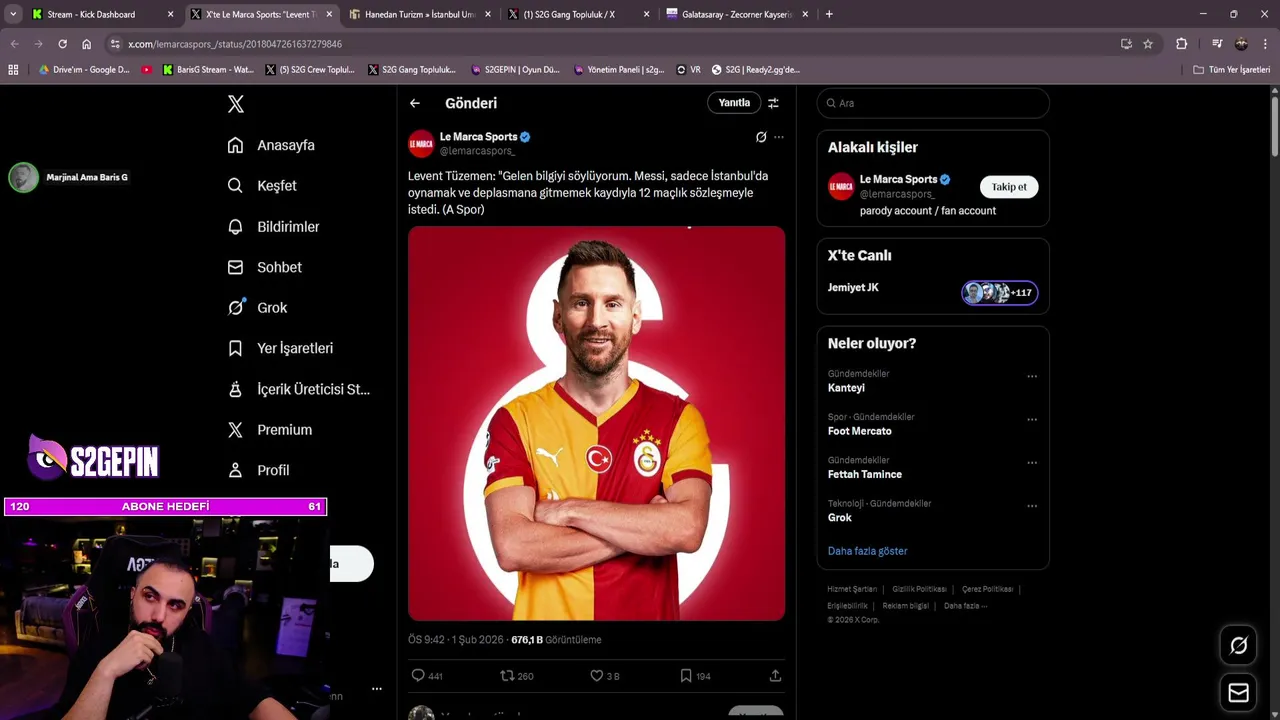Open Hizmet Şartları footer link
This screenshot has height=720, width=1280.
tap(852, 589)
